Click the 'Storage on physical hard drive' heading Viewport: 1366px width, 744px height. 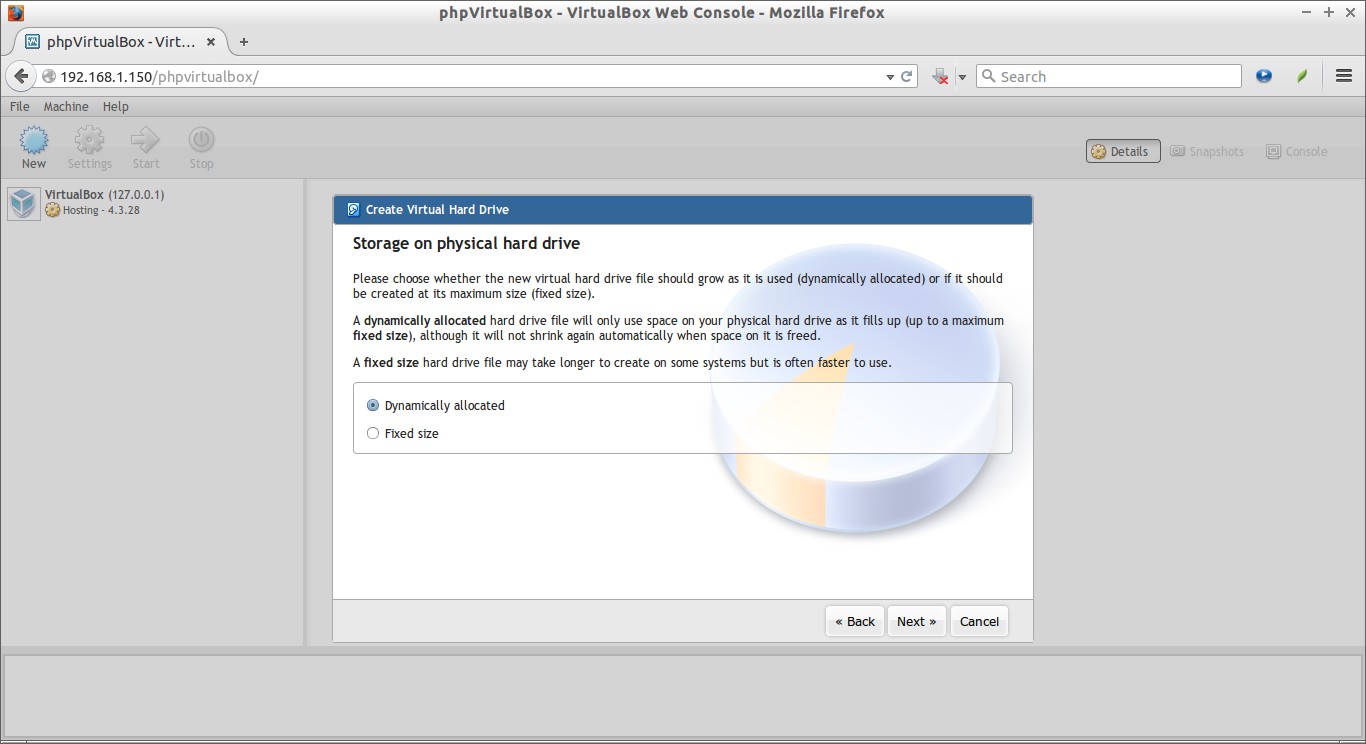[x=466, y=243]
